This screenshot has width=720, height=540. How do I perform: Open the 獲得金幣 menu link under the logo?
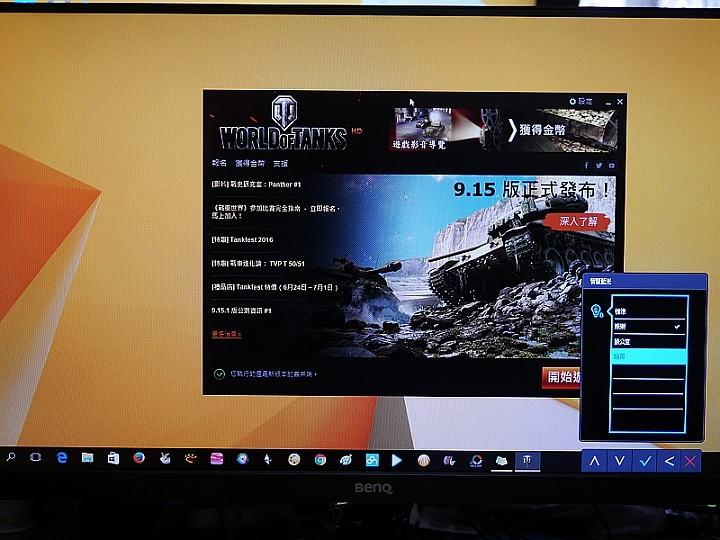tap(250, 163)
